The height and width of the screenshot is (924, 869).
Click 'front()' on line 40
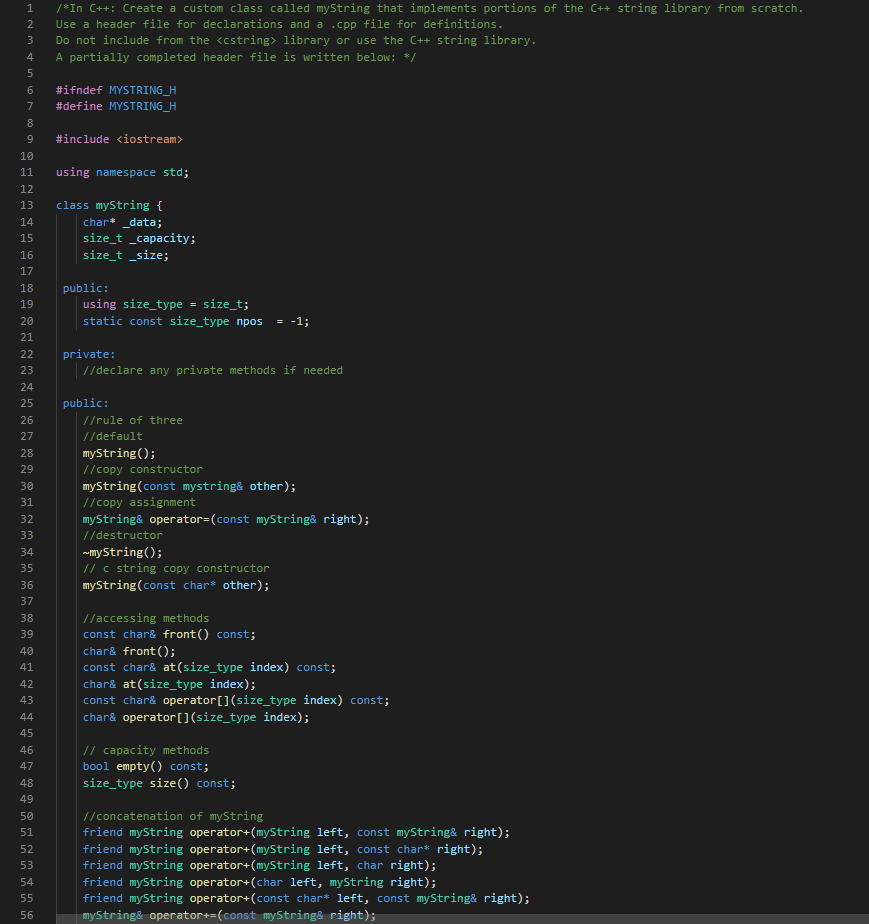[x=146, y=651]
